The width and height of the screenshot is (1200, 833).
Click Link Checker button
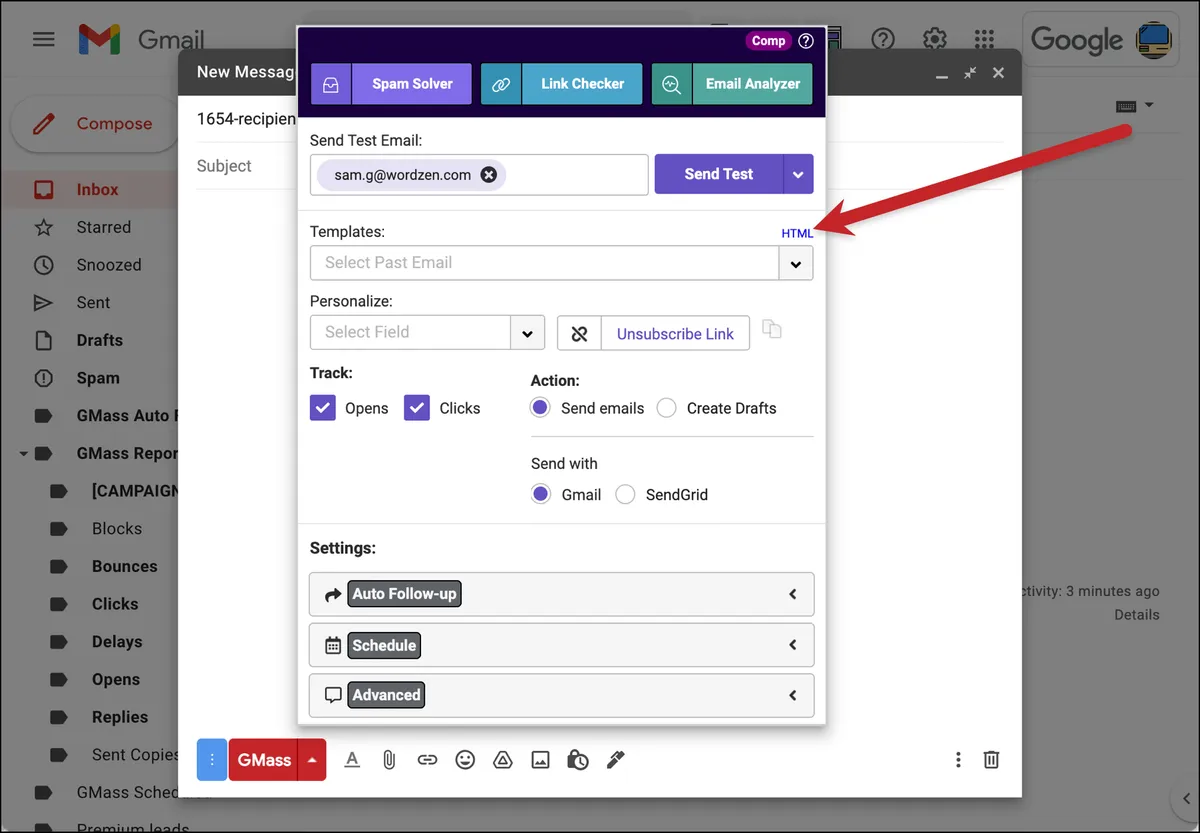pyautogui.click(x=561, y=84)
